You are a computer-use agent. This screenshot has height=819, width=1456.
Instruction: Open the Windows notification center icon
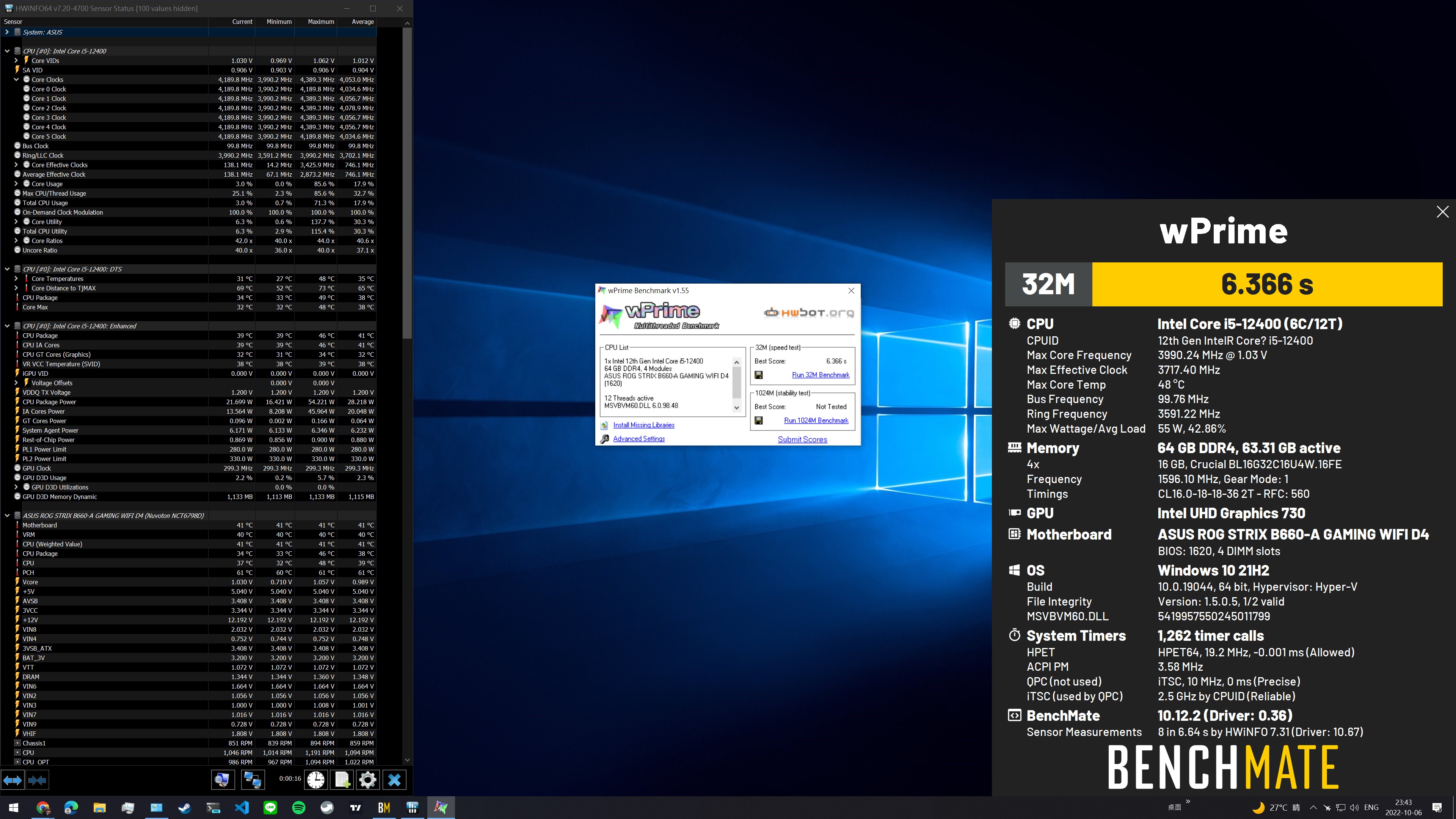[x=1437, y=808]
